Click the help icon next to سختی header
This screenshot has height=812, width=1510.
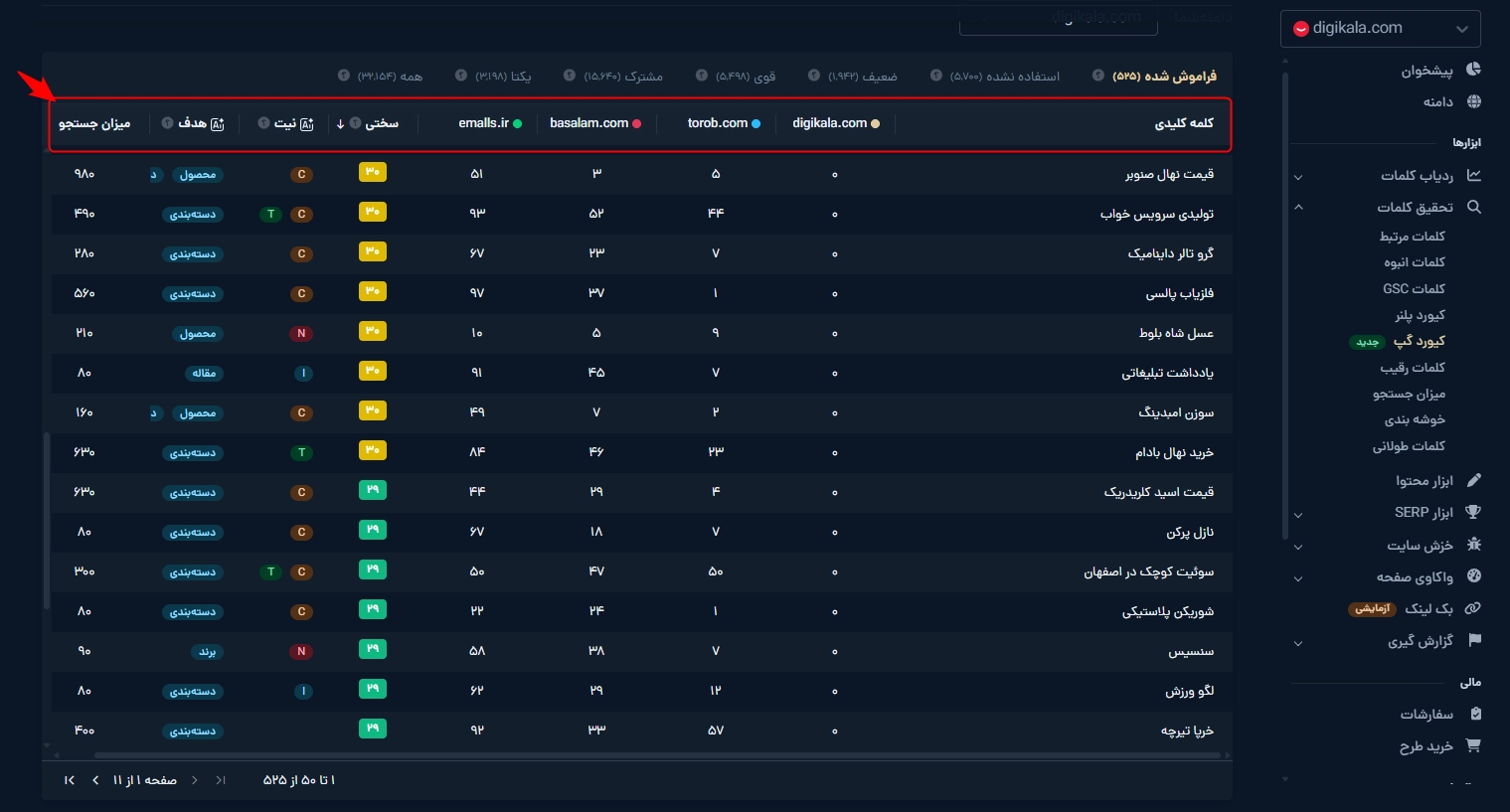(355, 123)
